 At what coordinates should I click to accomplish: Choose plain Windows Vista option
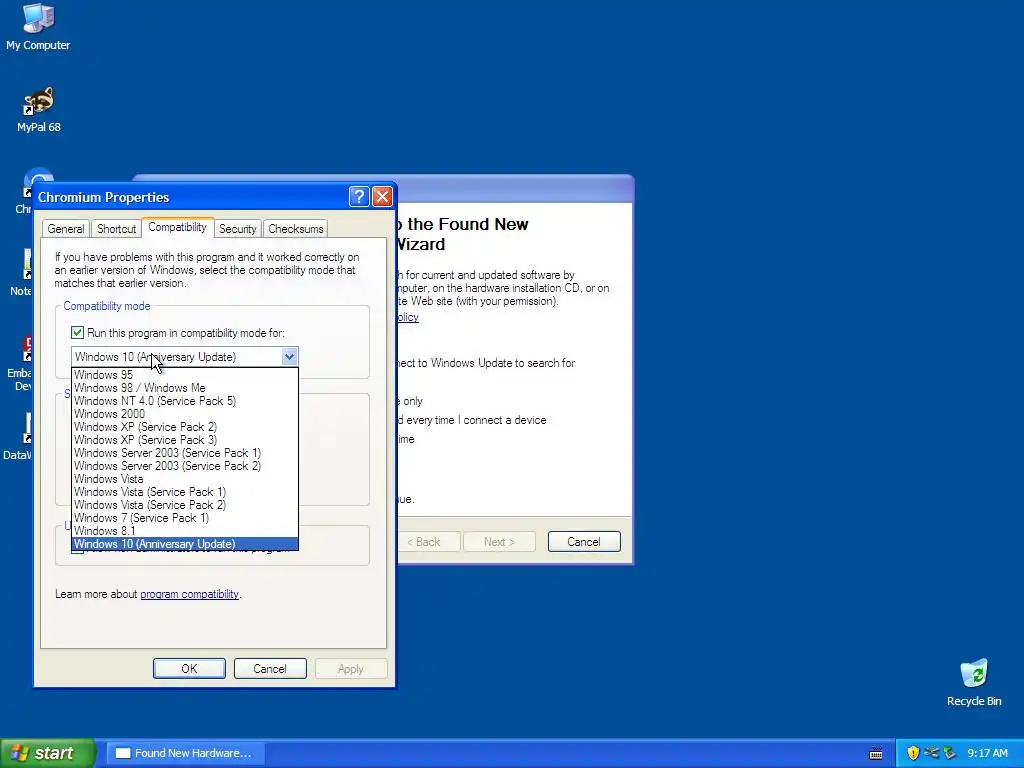coord(185,479)
